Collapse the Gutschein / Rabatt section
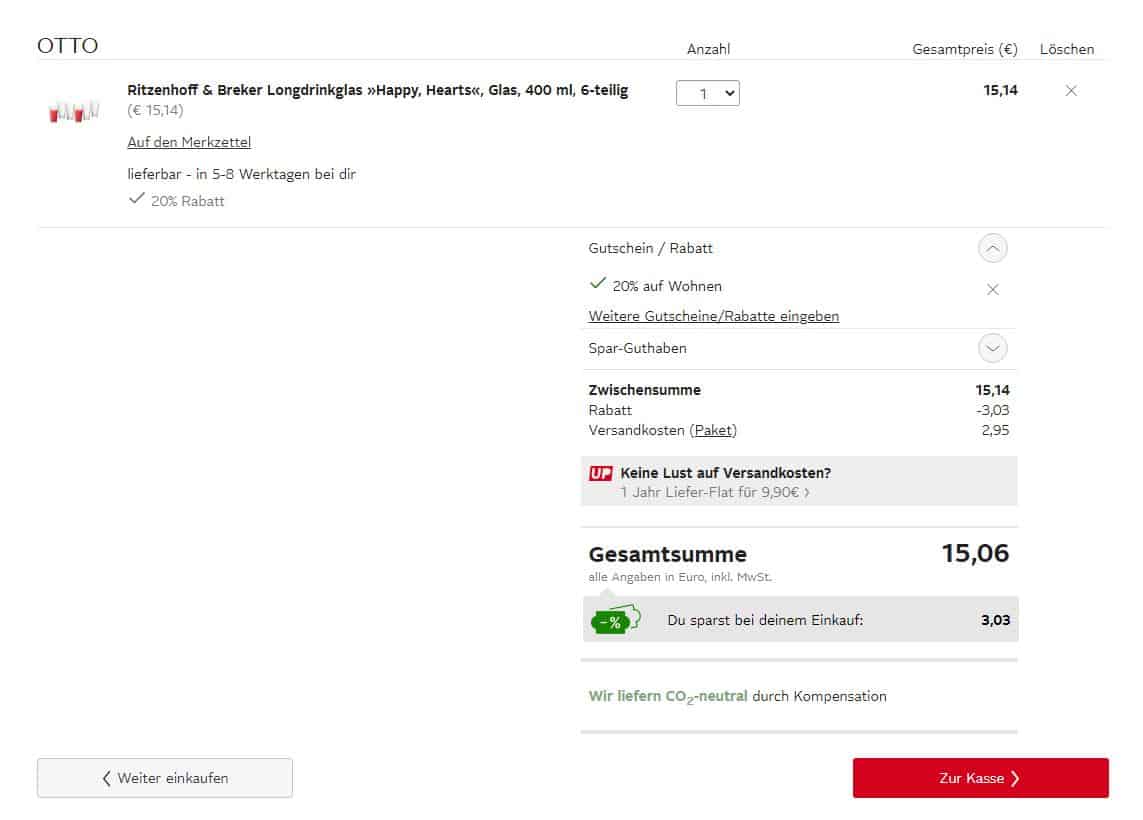 pos(992,248)
